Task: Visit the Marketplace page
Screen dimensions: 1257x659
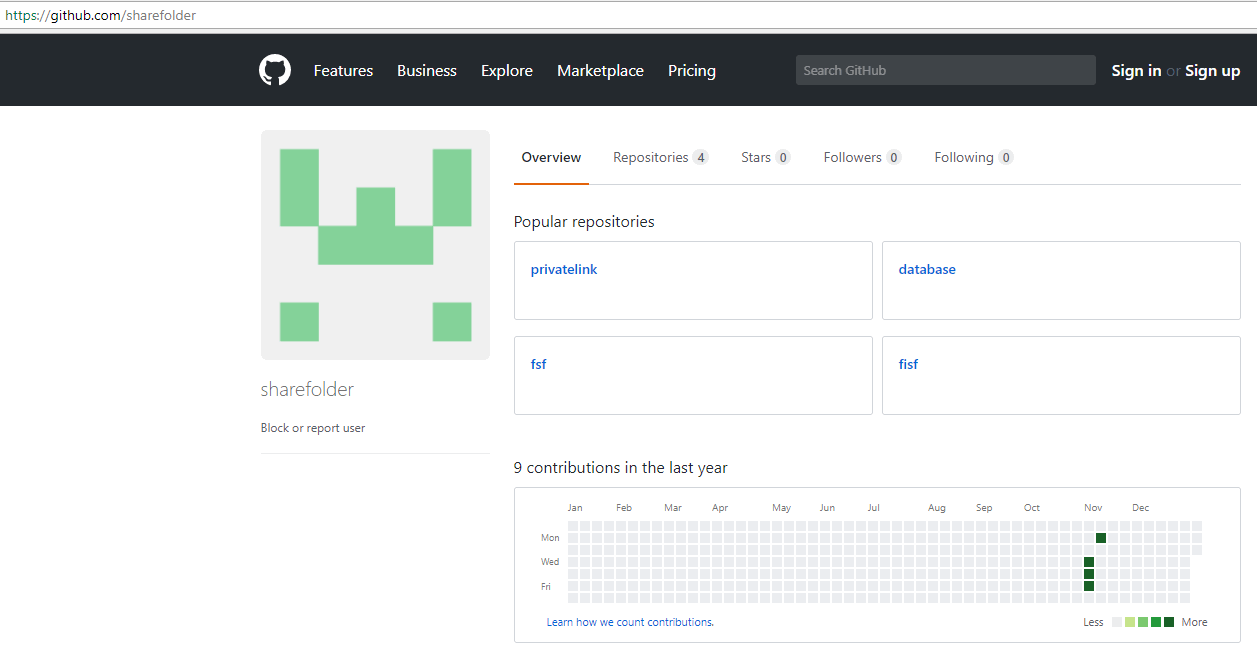Action: 600,71
